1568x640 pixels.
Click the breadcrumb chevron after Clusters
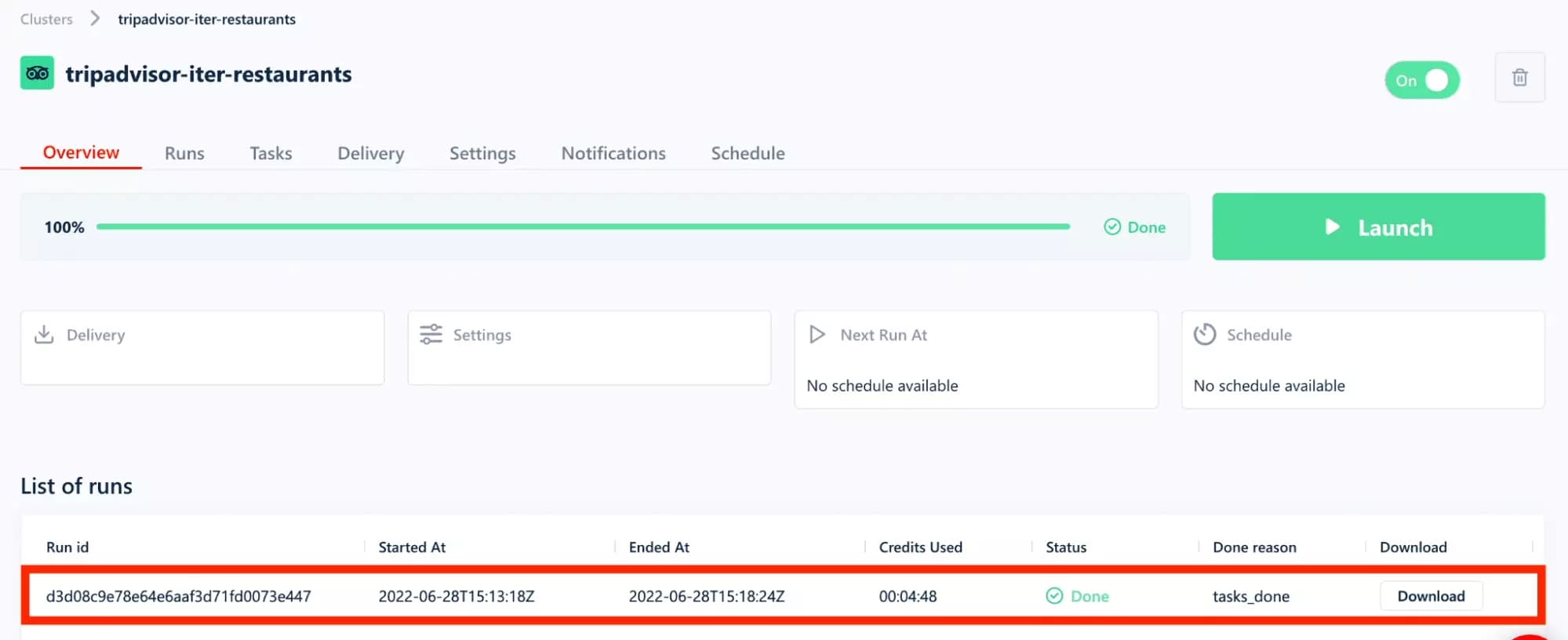tap(95, 18)
